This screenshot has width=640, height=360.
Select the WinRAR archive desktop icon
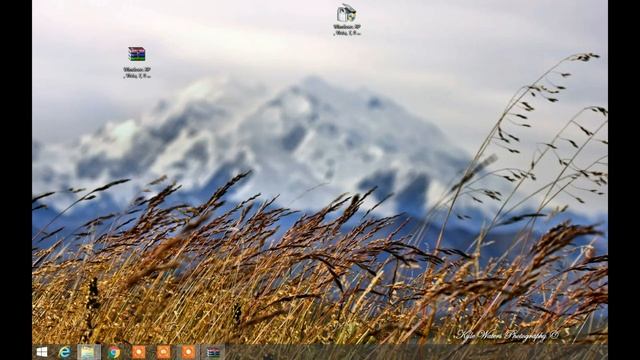click(137, 54)
